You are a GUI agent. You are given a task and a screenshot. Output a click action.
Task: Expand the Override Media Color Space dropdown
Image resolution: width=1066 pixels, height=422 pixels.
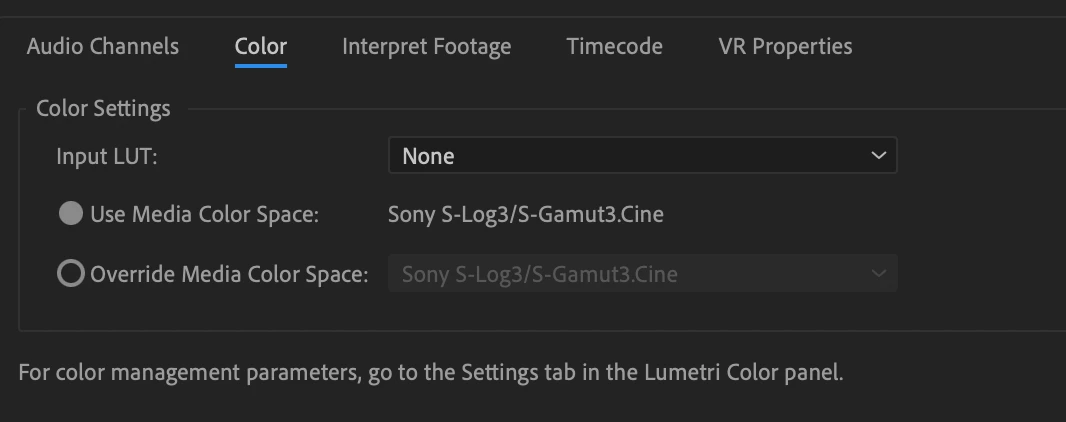click(642, 274)
